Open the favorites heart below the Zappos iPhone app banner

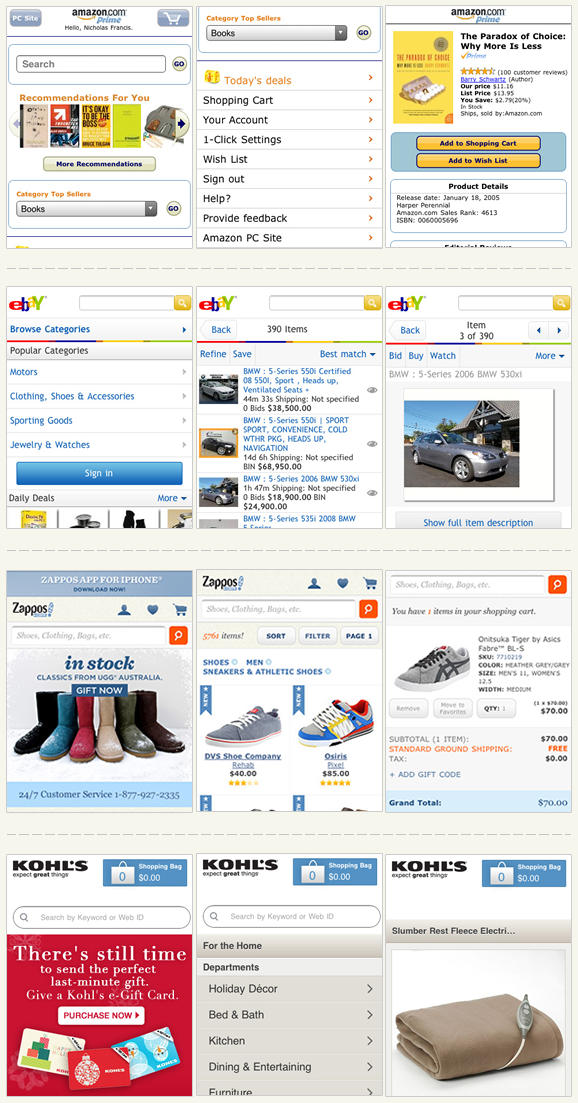click(153, 610)
